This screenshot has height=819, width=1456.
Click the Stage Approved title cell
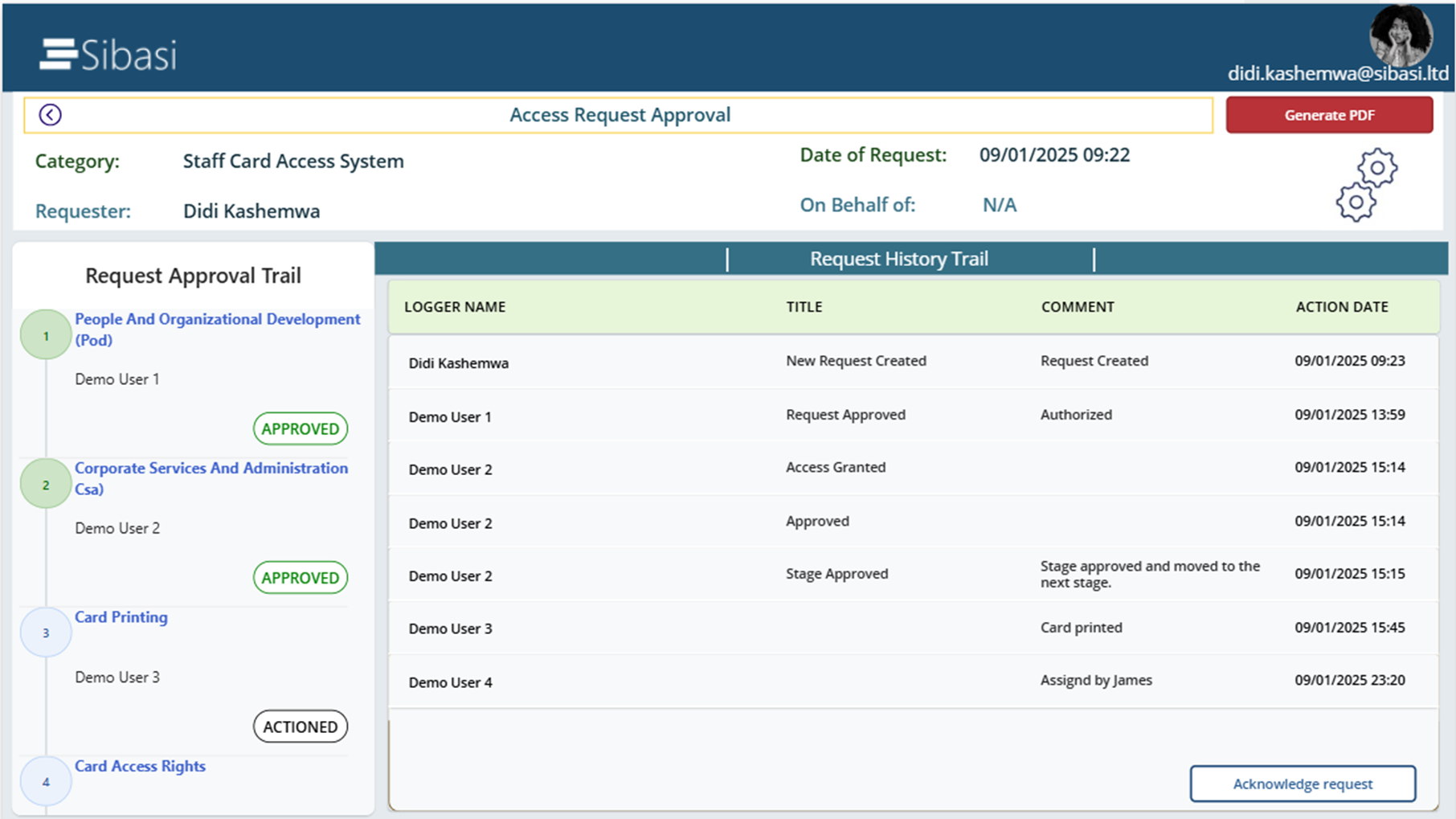[x=836, y=574]
